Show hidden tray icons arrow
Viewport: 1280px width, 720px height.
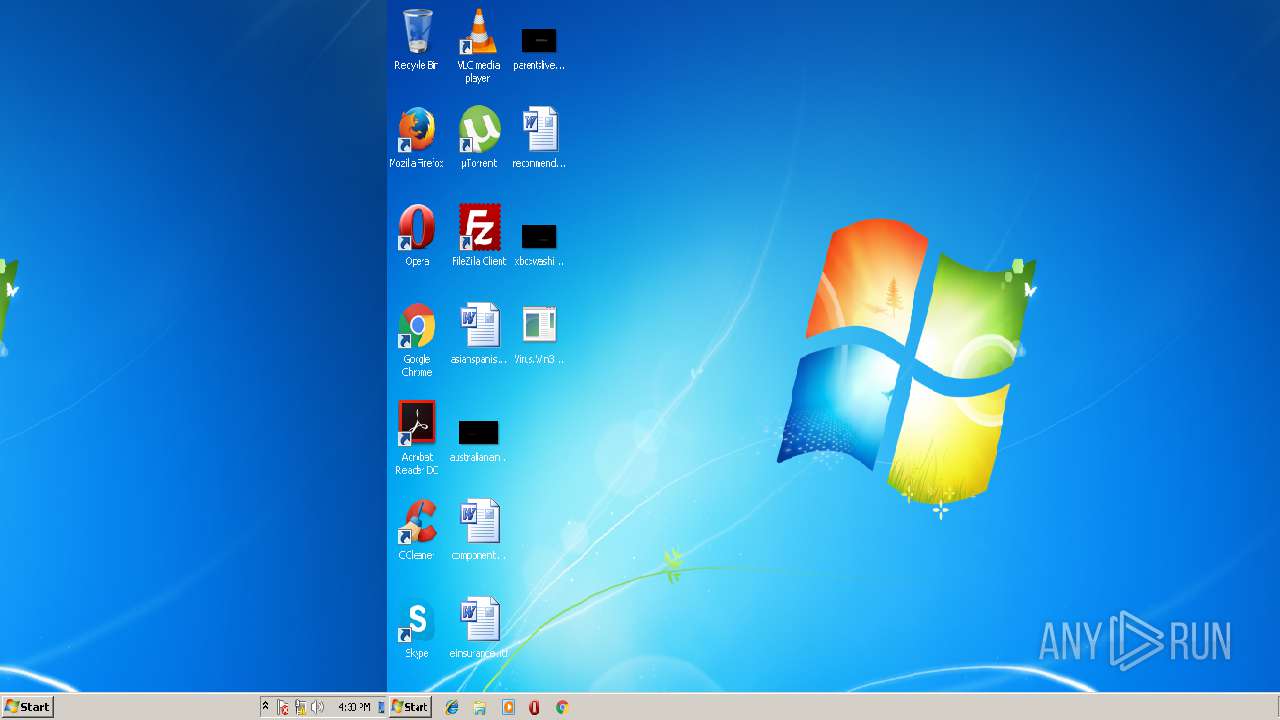[266, 706]
